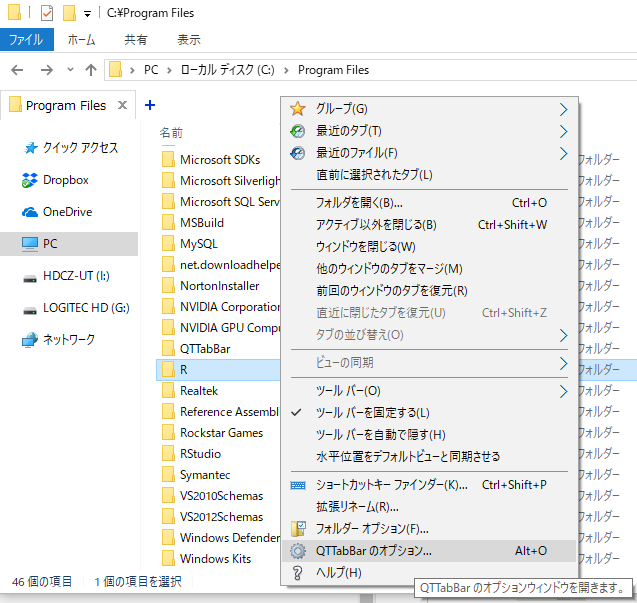Click ローカル ディスク (C:) in the breadcrumb

[x=228, y=70]
